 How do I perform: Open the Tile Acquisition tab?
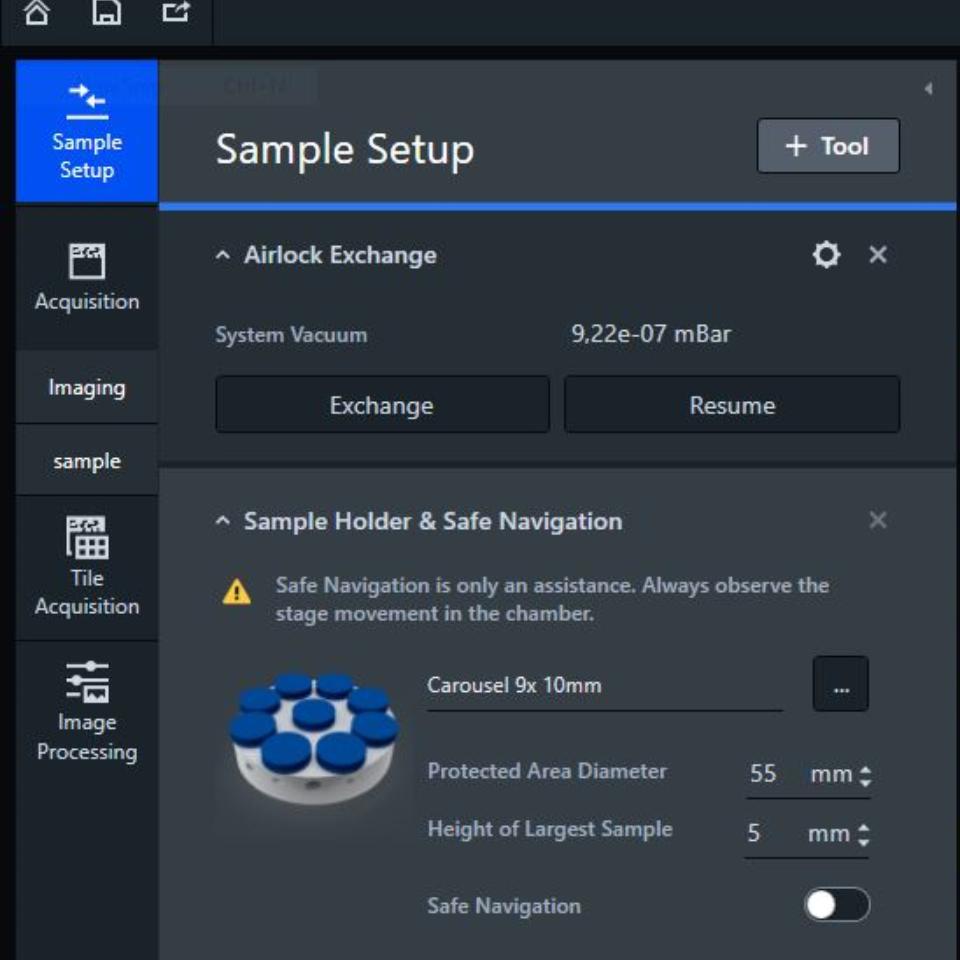(87, 568)
